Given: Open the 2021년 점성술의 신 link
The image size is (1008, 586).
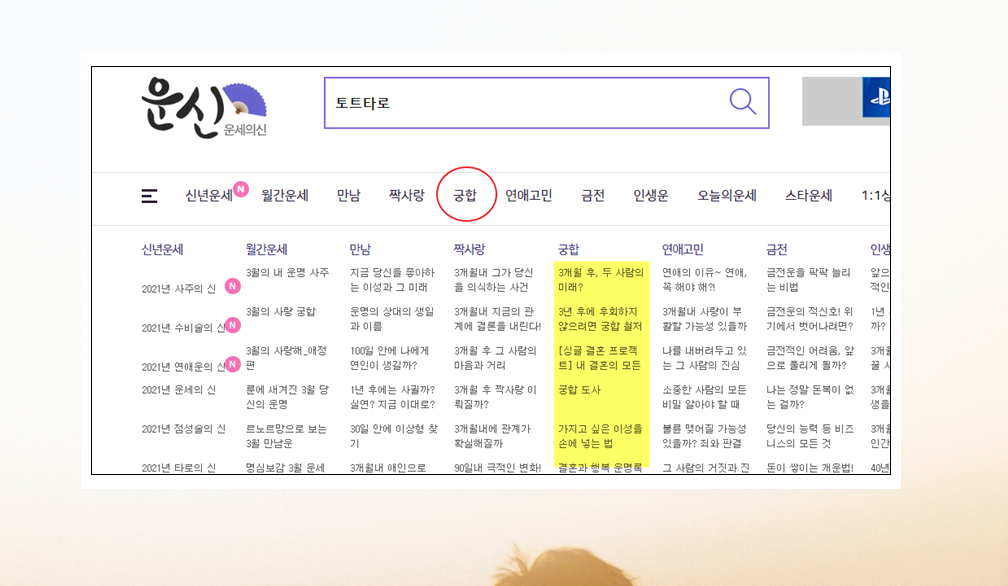Looking at the screenshot, I should (x=183, y=429).
